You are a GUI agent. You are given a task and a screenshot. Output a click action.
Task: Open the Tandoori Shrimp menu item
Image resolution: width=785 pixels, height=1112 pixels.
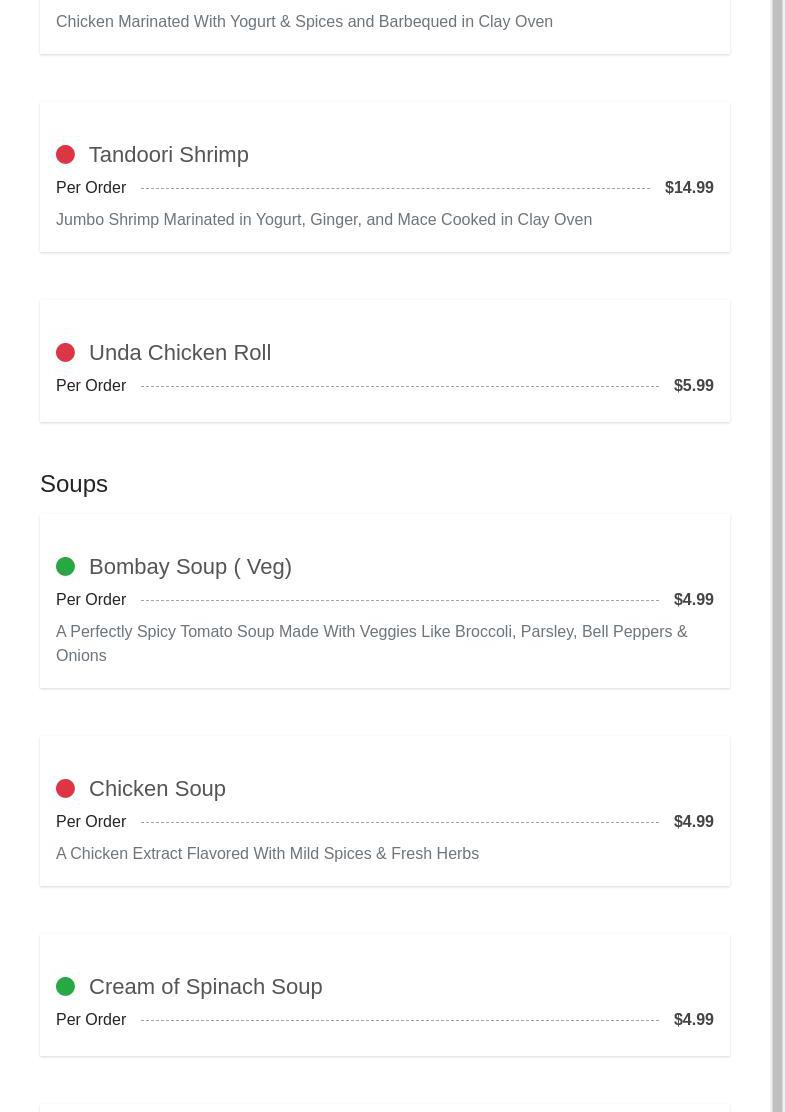(x=168, y=155)
